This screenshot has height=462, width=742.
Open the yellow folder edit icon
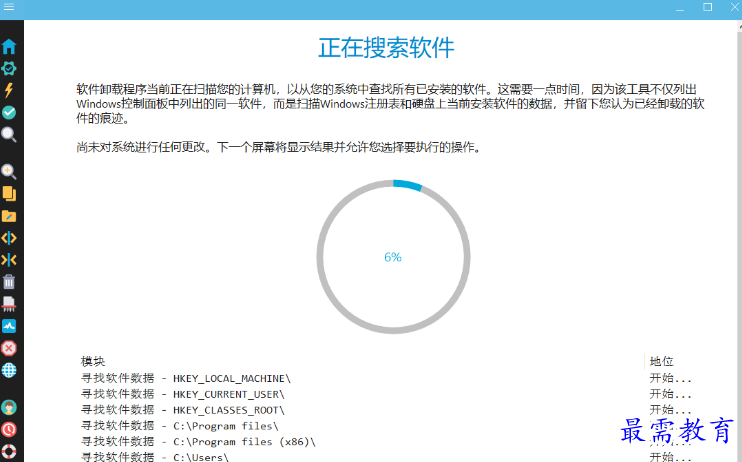tap(9, 216)
